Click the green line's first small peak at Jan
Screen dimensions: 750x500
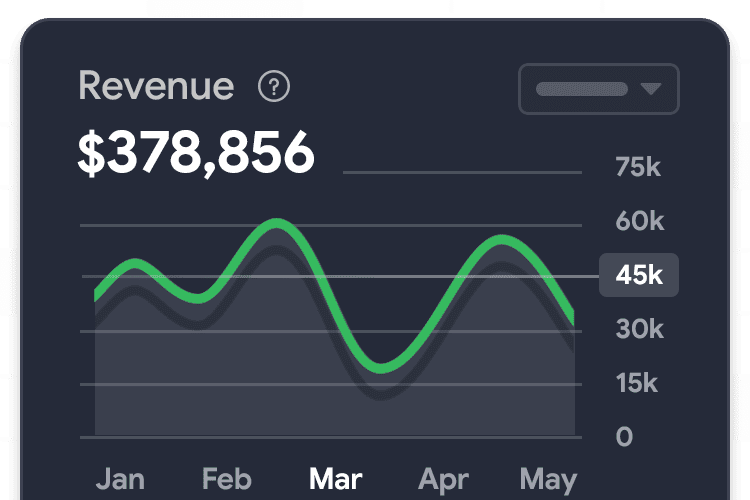coord(133,265)
